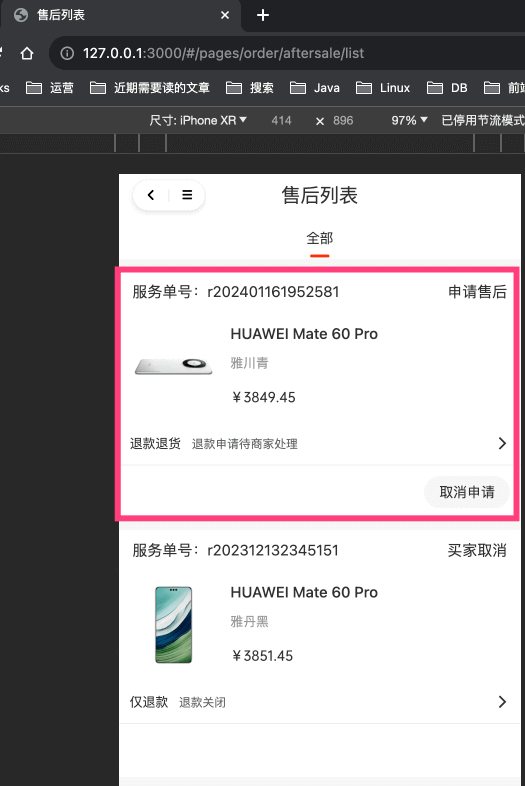This screenshot has width=525, height=786.
Task: Click the 仅退款 label
Action: click(x=149, y=702)
